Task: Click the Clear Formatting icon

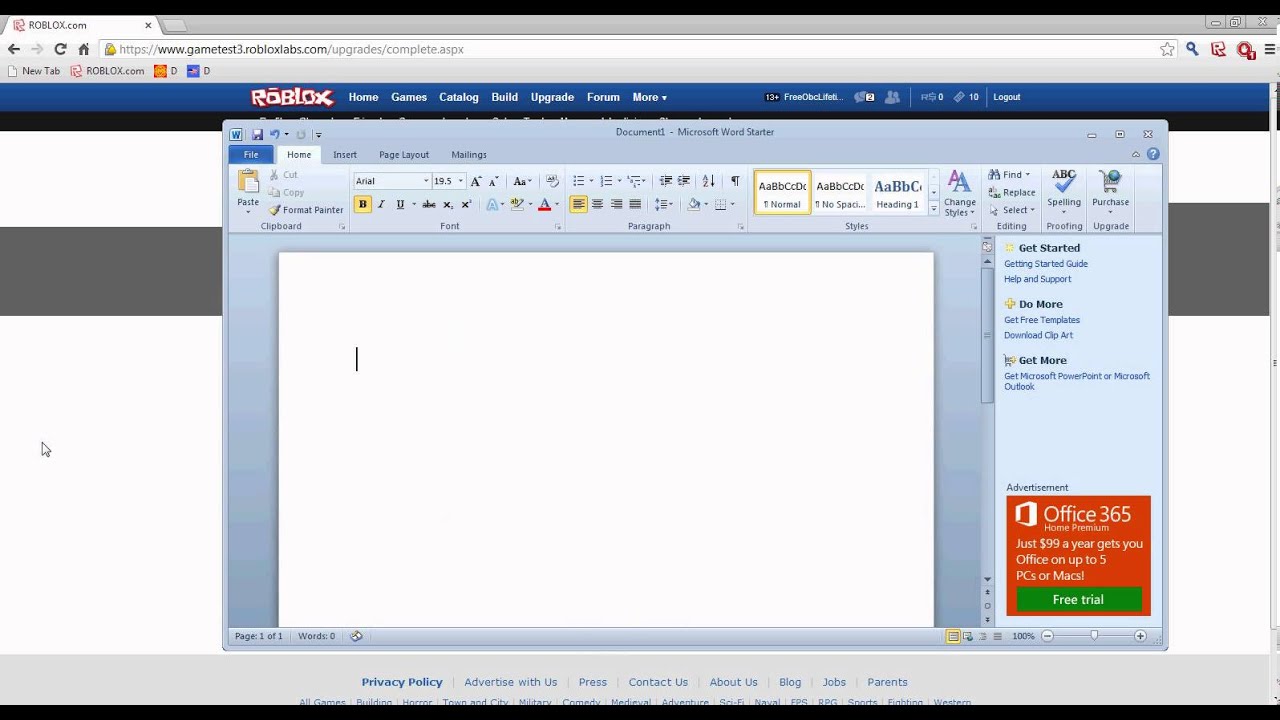Action: point(552,181)
